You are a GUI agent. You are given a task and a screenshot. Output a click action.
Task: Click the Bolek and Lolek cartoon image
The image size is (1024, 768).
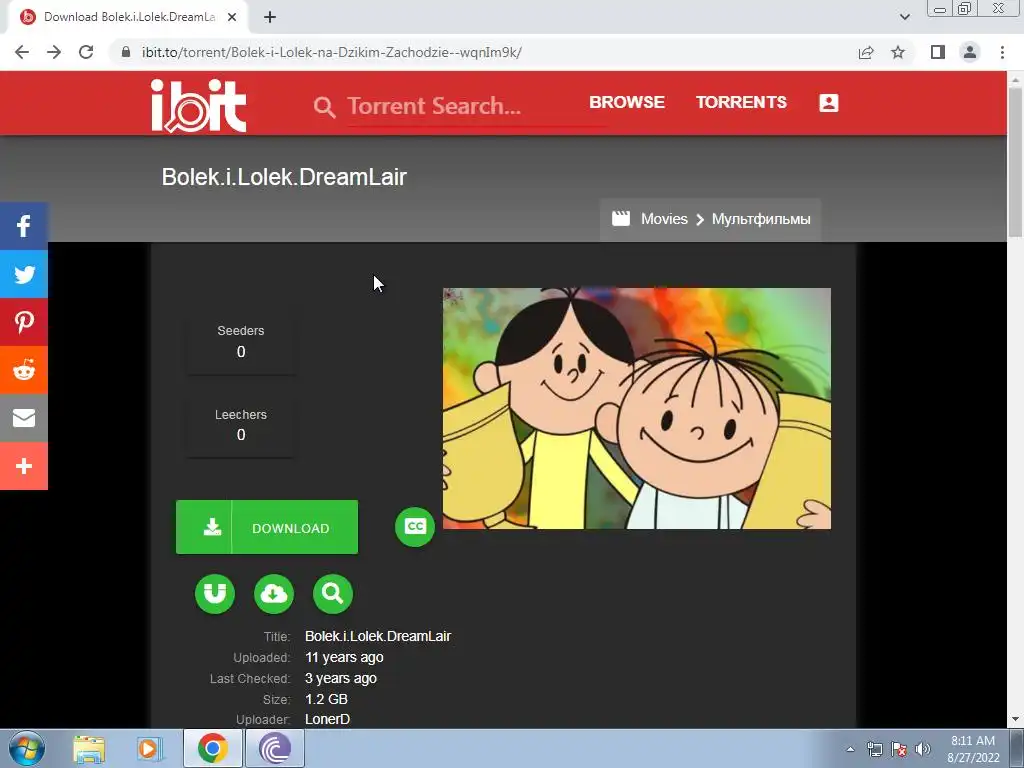[x=637, y=408]
